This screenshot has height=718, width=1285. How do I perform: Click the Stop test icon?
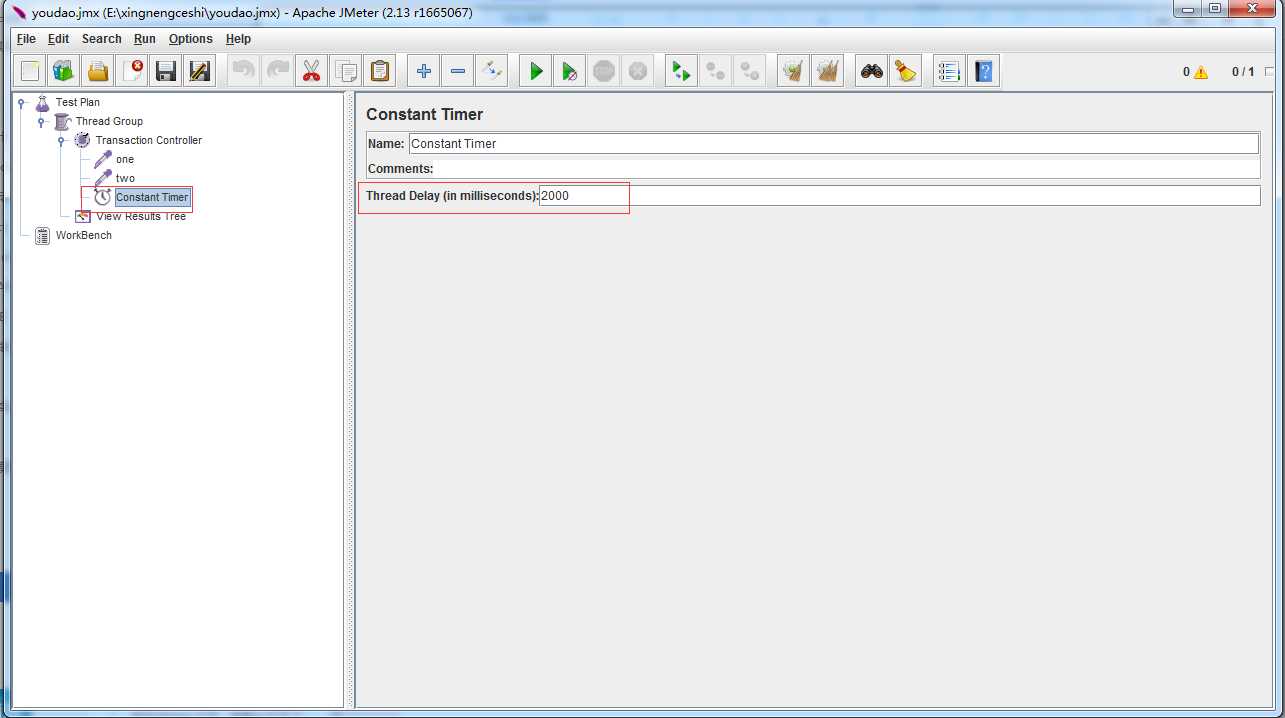[604, 71]
